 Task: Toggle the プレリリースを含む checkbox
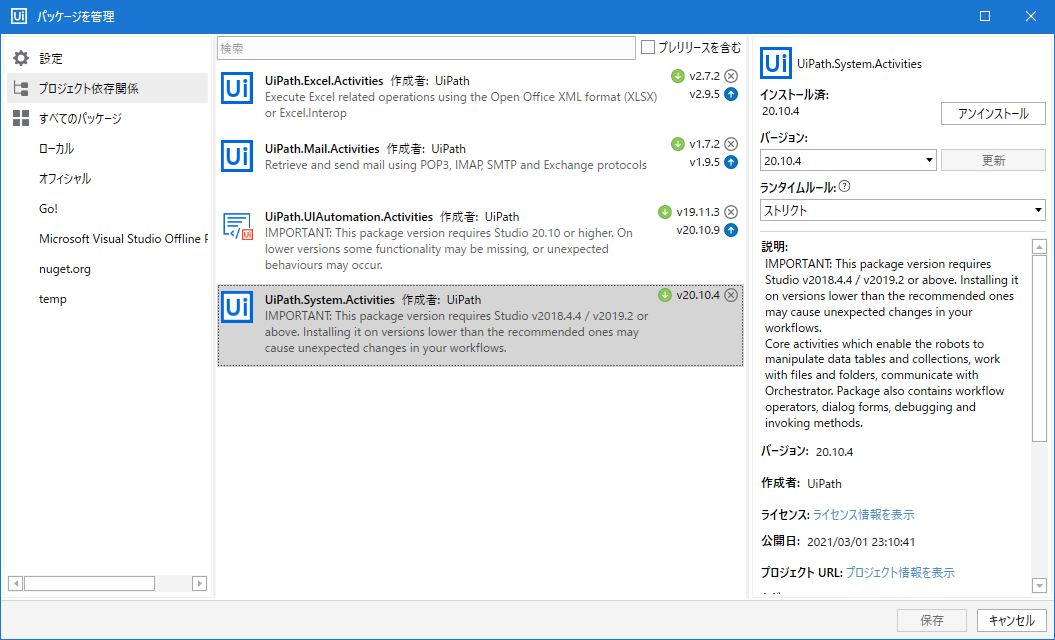click(x=648, y=47)
